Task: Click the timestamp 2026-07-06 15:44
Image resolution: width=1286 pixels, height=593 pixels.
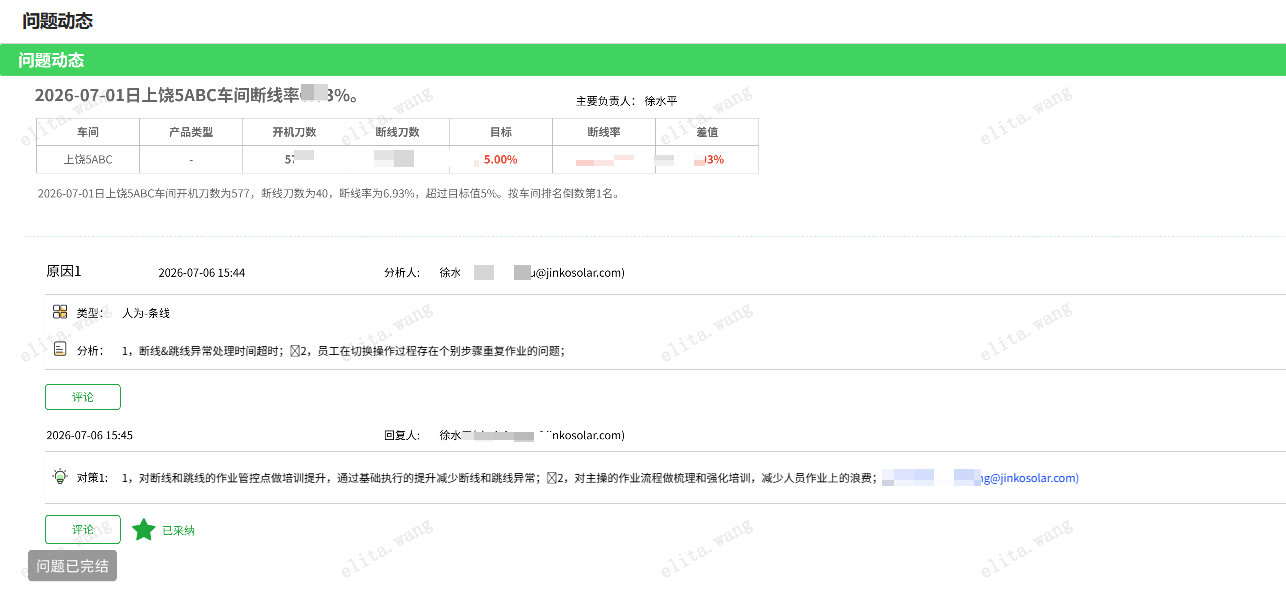Action: pyautogui.click(x=201, y=273)
